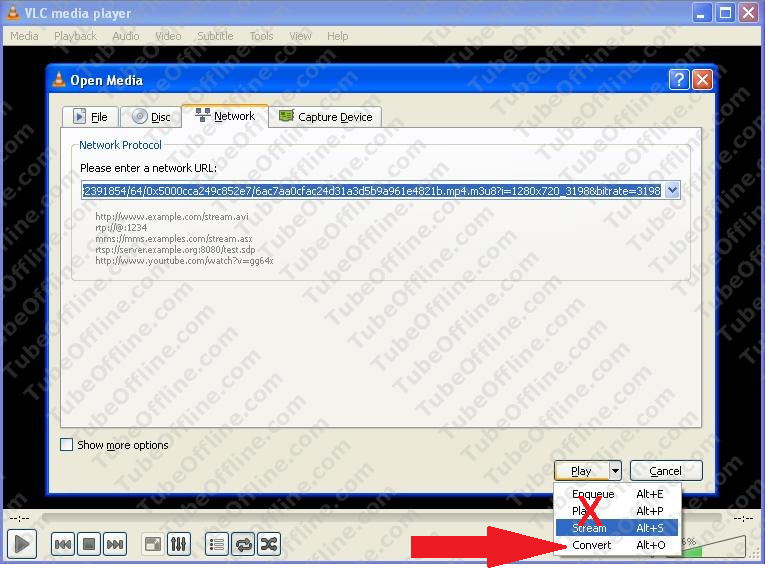This screenshot has width=769, height=574.
Task: Open extended settings equalizer icon
Action: point(179,544)
